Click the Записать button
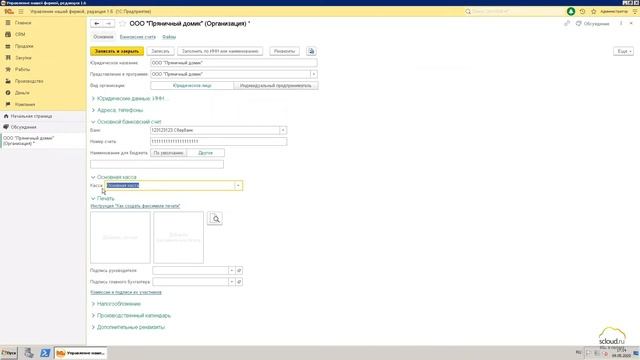This screenshot has height=360, width=640. pos(160,51)
